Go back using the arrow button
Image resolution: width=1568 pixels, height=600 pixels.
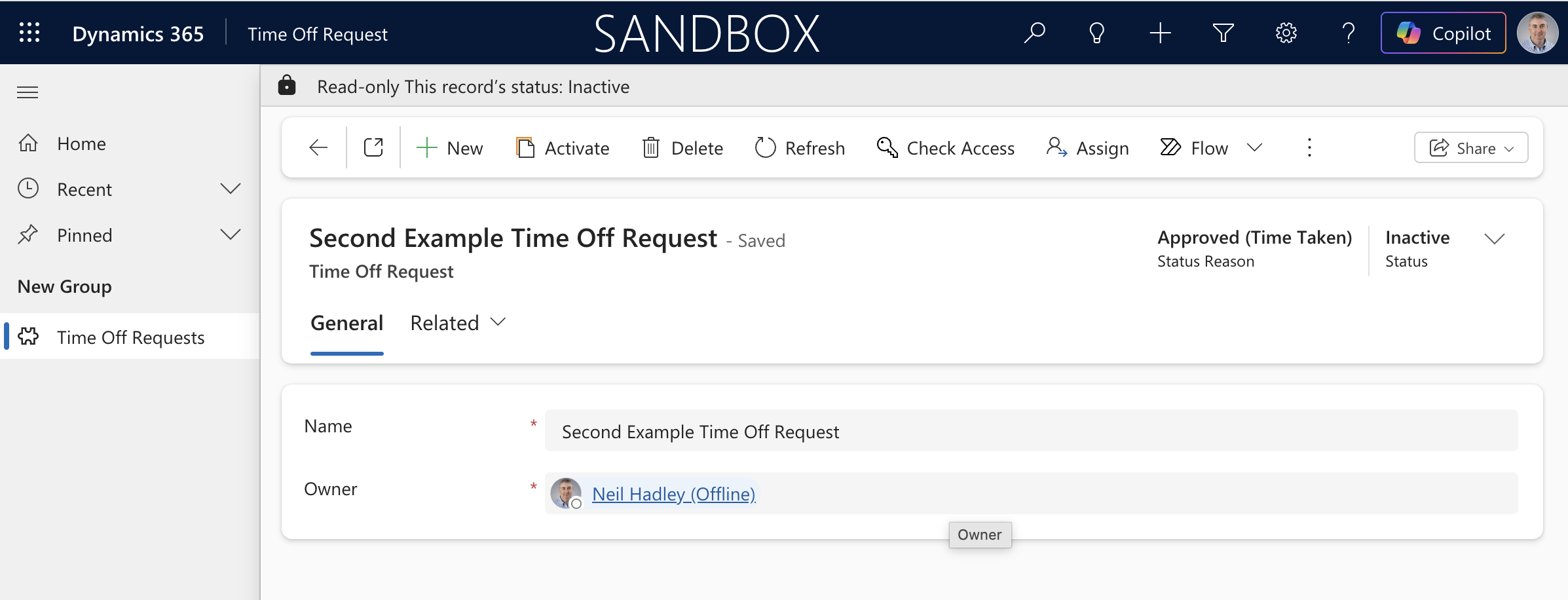[318, 147]
